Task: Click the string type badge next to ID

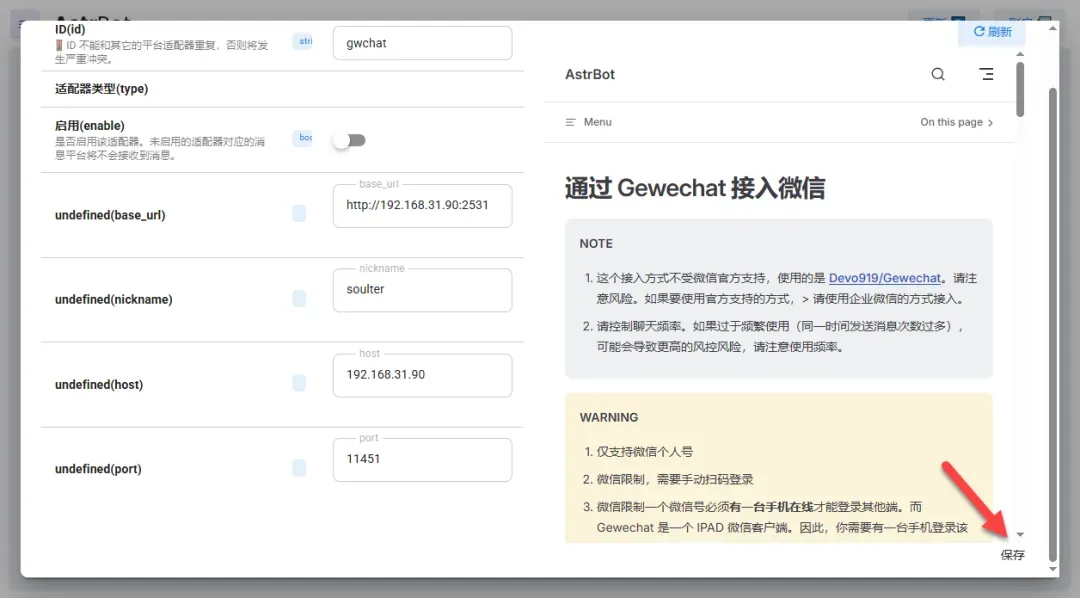Action: pyautogui.click(x=304, y=41)
